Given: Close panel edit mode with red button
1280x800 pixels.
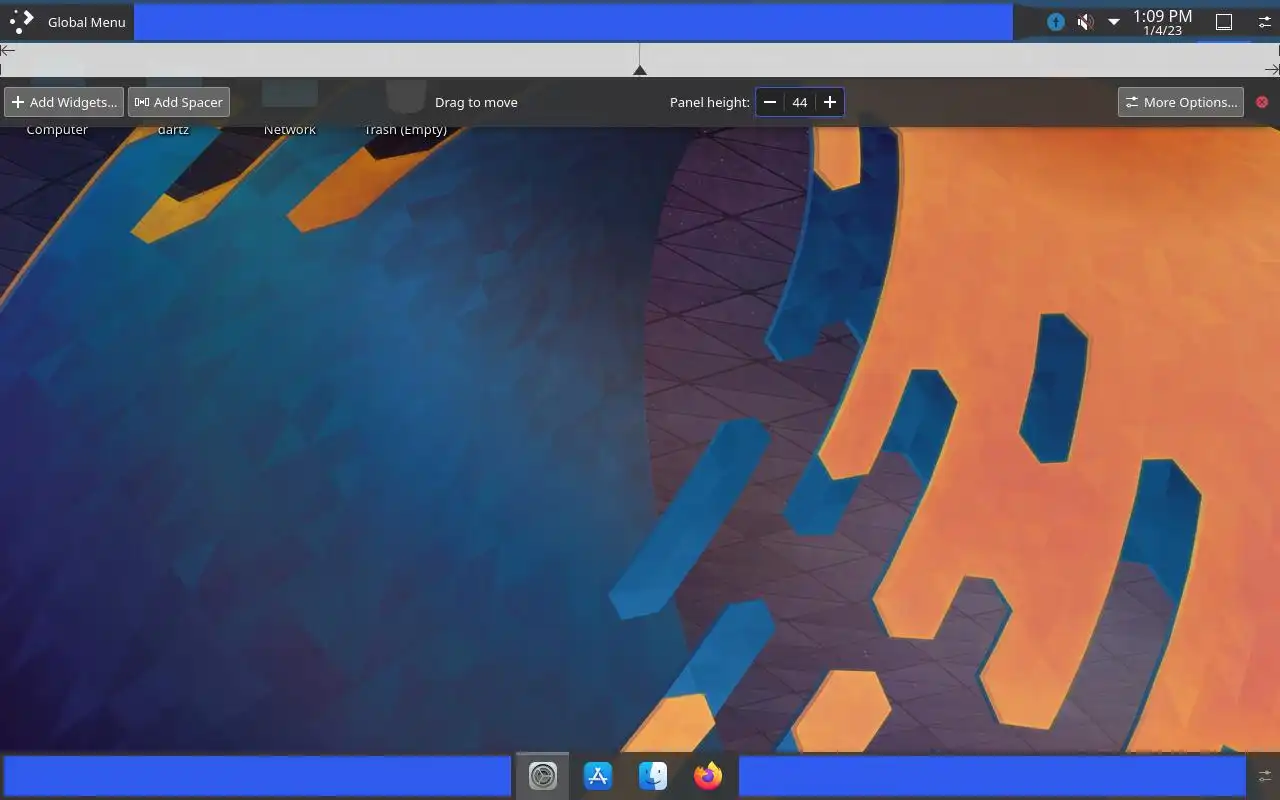Looking at the screenshot, I should (1262, 102).
